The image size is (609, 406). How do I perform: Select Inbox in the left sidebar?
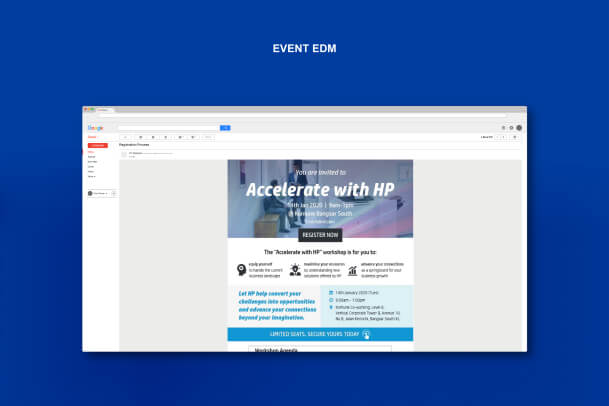tap(92, 152)
